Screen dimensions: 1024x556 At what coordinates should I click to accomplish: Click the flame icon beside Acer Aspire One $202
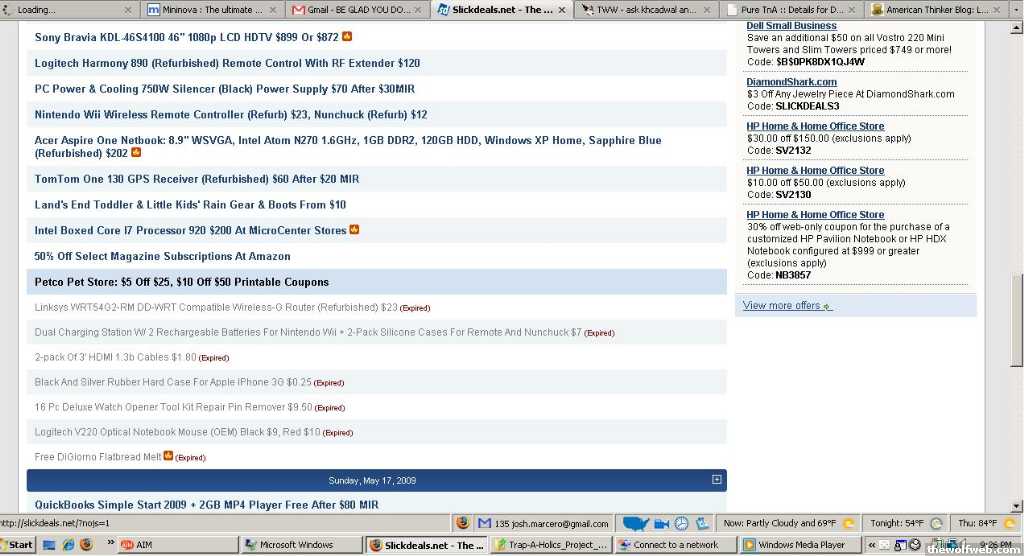pyautogui.click(x=136, y=152)
